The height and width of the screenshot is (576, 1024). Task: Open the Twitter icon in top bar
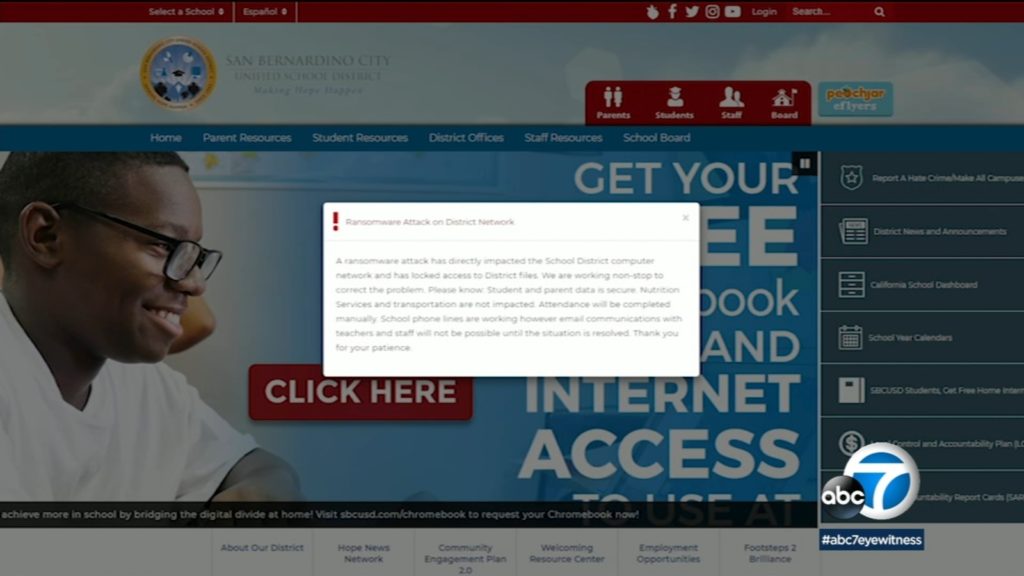tap(692, 12)
